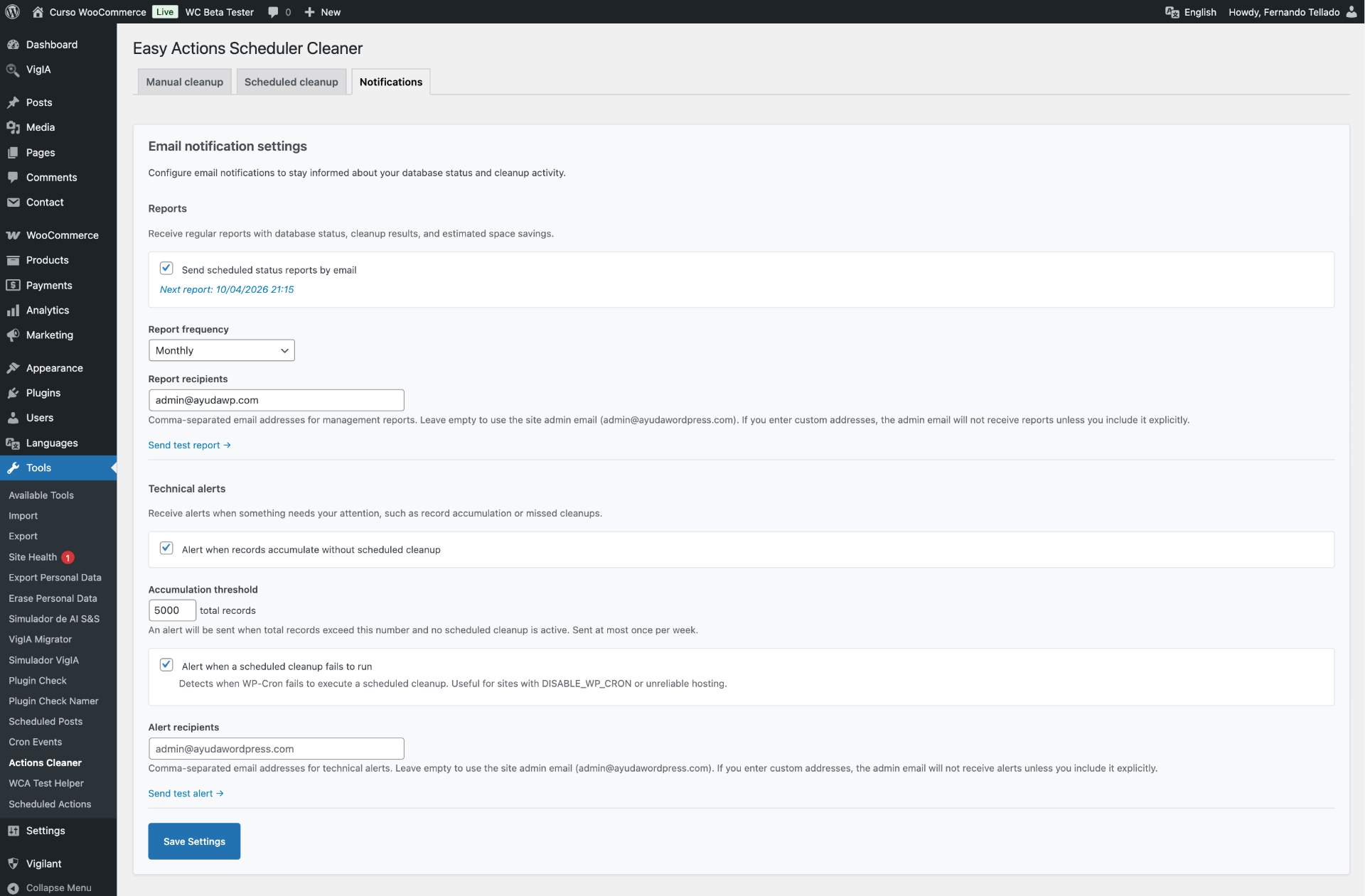Click the WordPress logo icon
The height and width of the screenshot is (896, 1365).
(12, 12)
